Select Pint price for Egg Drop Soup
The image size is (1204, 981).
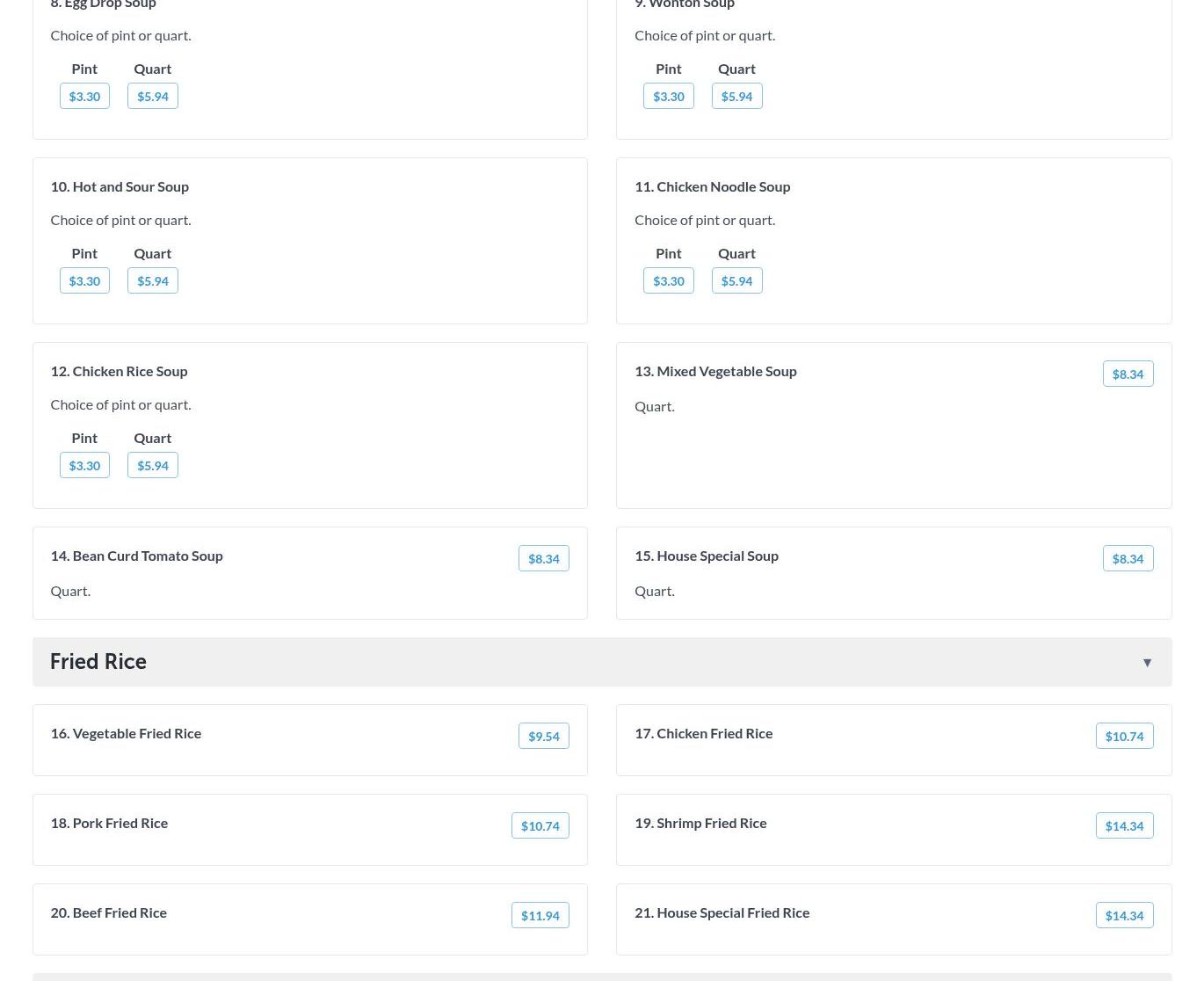(84, 96)
